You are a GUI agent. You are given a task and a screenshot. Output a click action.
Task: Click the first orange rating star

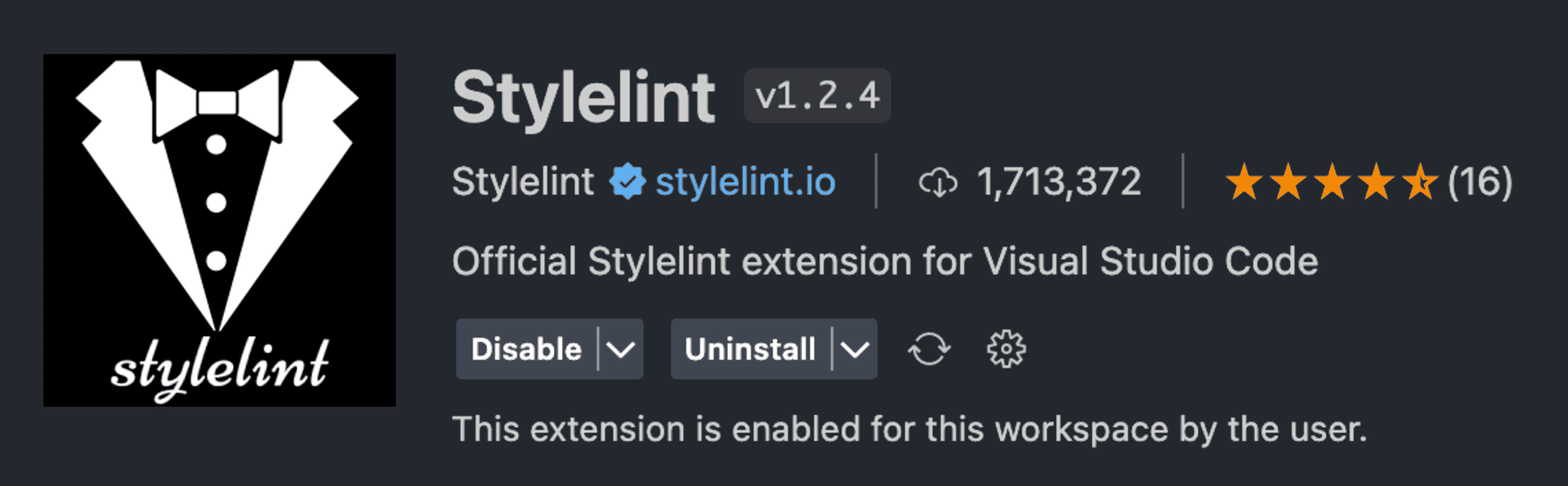pos(1244,182)
